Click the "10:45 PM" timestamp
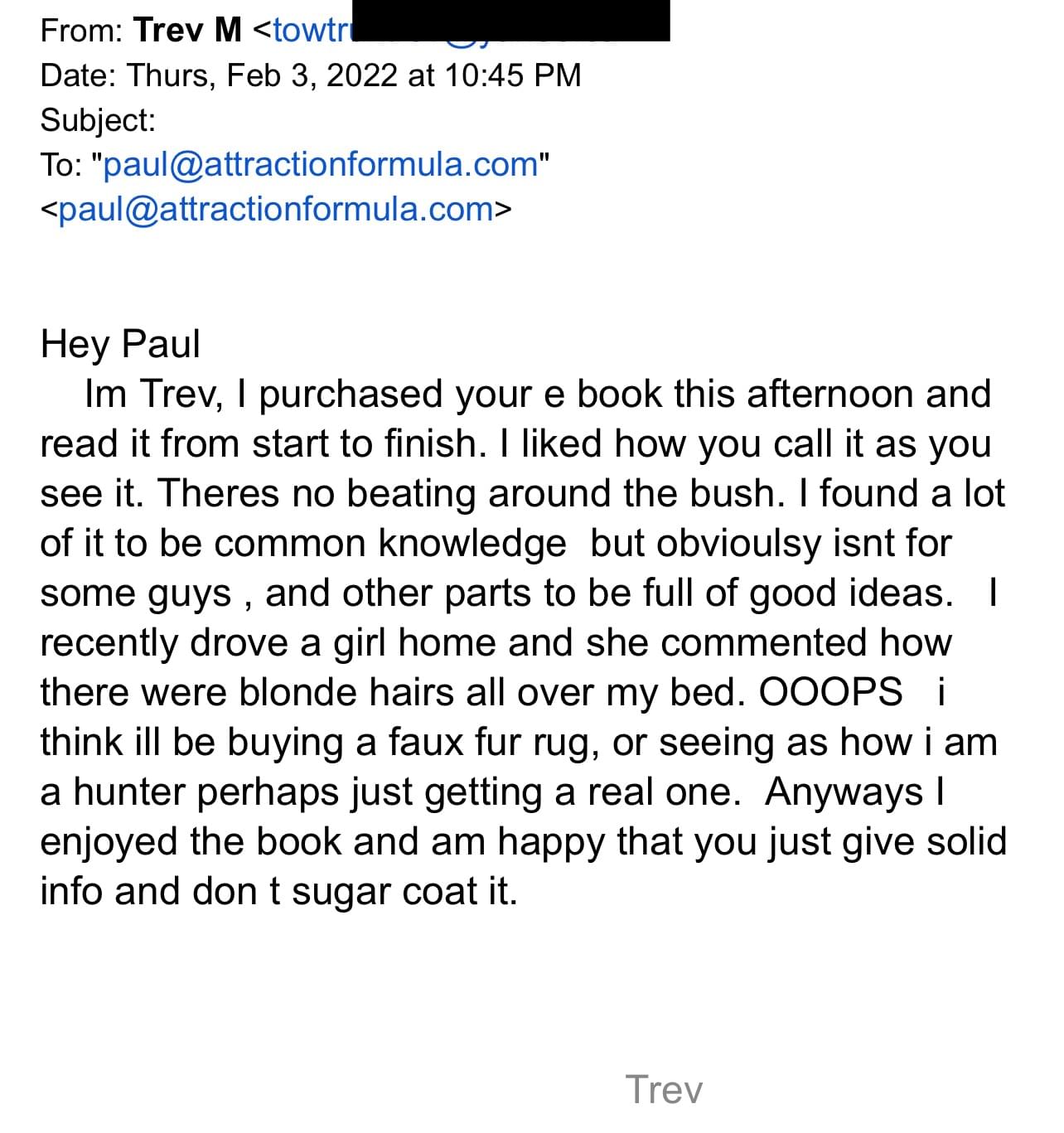1064x1133 pixels. click(x=512, y=75)
